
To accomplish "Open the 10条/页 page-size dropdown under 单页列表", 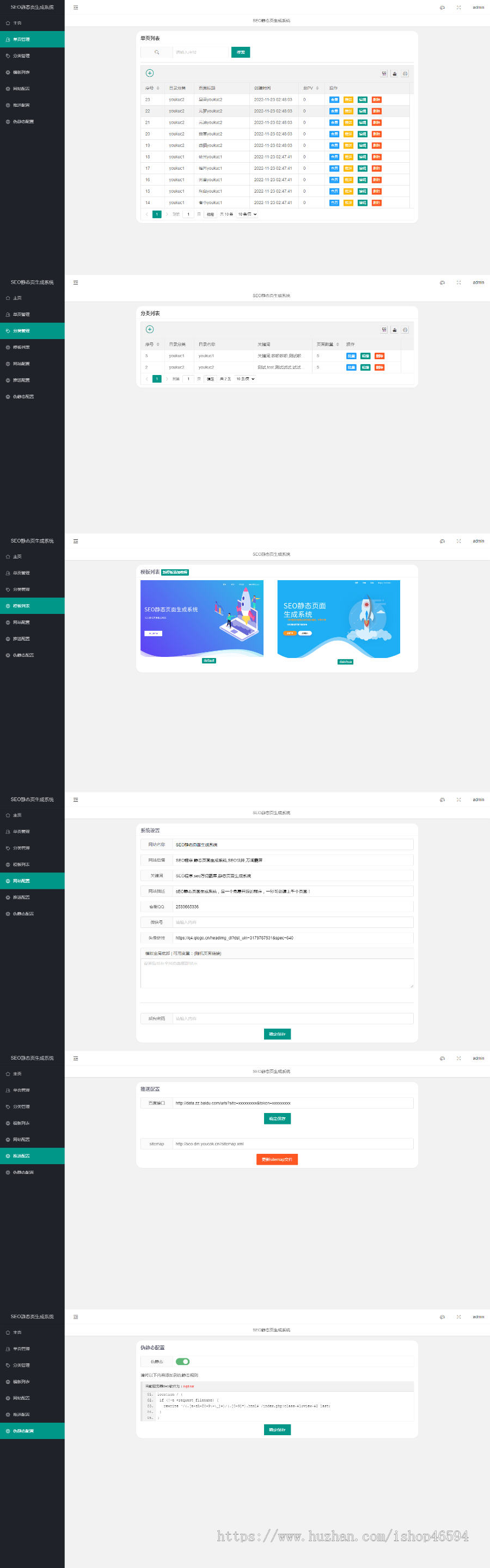I will (x=247, y=214).
